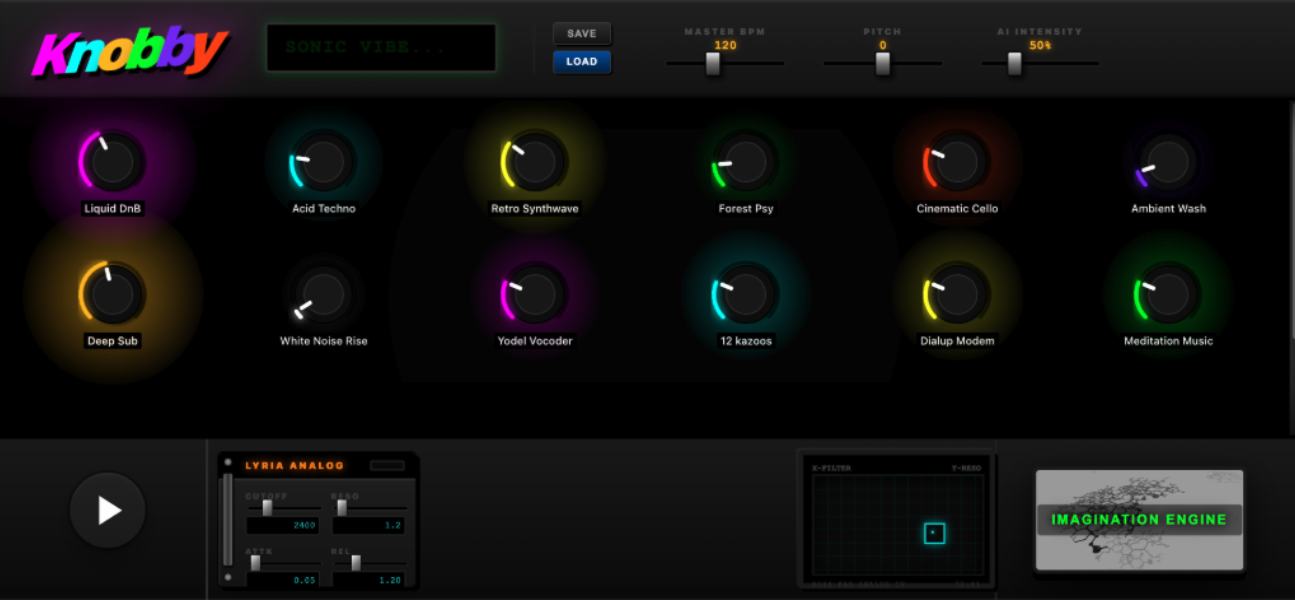
Task: Select the Liquid DnB preset knob
Action: pos(113,163)
